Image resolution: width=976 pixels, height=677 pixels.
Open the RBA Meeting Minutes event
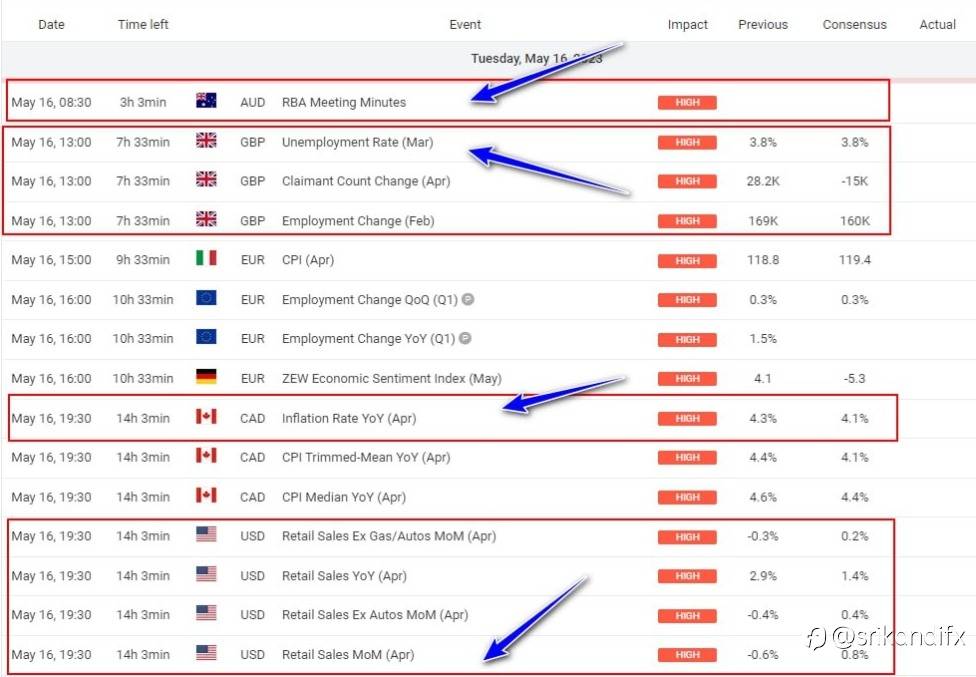(344, 103)
